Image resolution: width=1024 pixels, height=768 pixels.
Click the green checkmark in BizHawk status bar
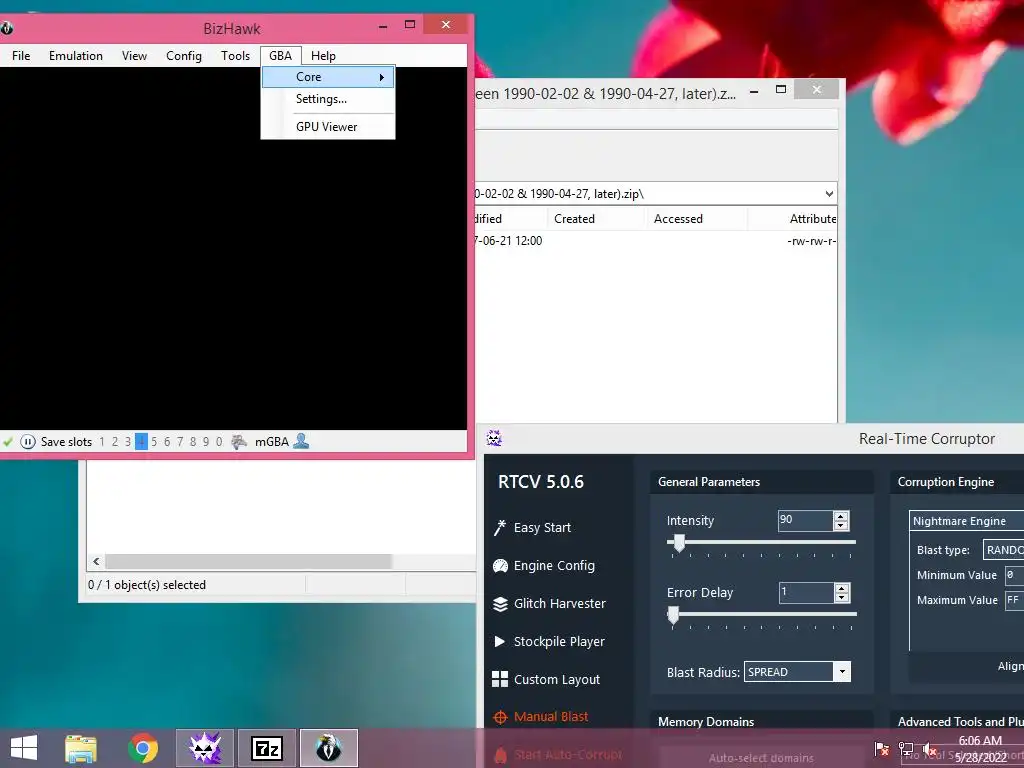(8, 441)
